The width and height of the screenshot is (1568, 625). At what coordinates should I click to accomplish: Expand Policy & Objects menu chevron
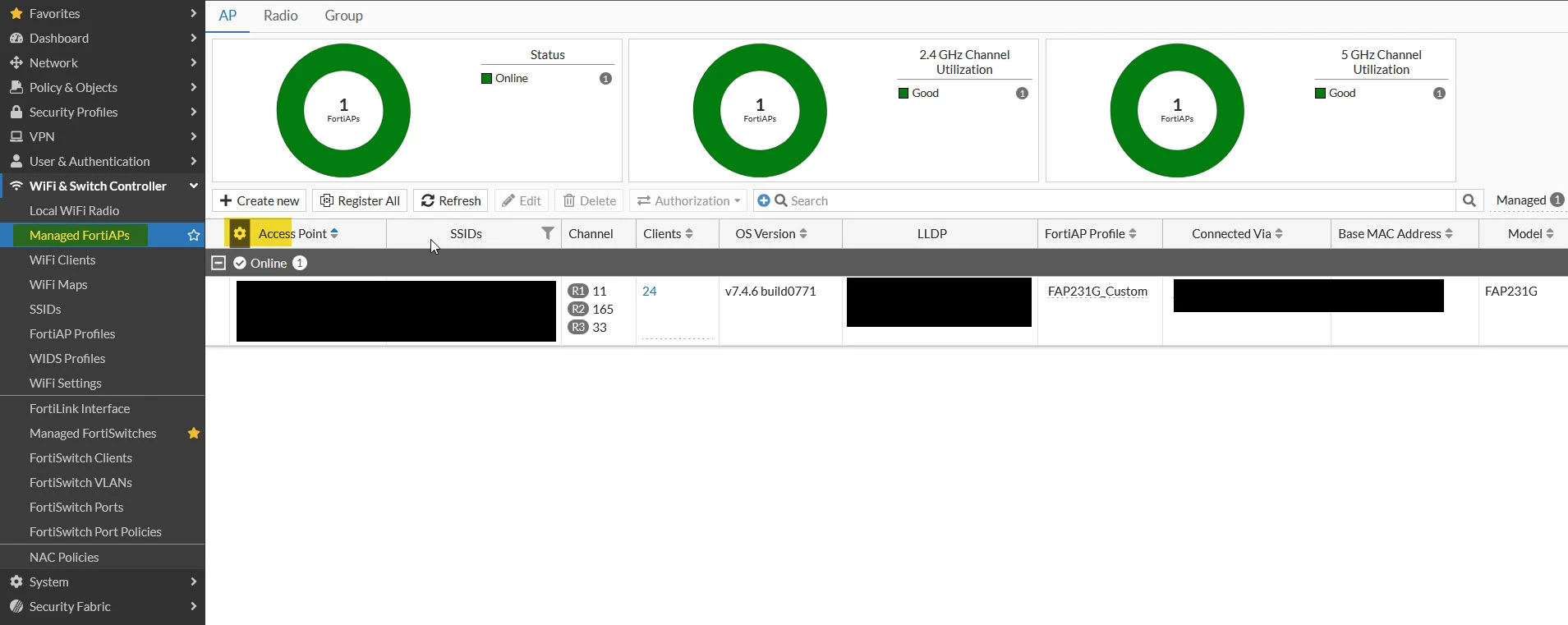pos(193,87)
